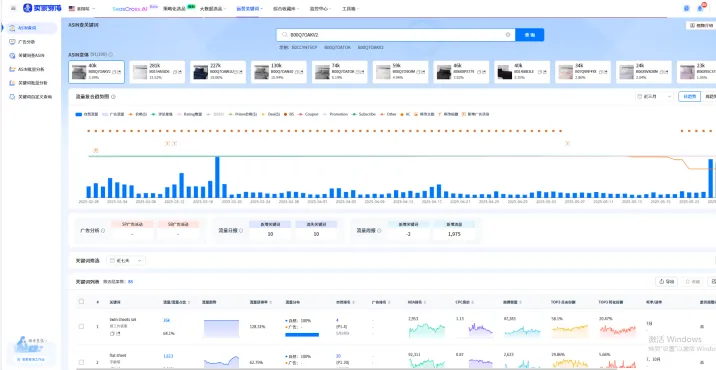Copy the ASIN on the 59k product card
Viewport: 716px width, 370px height.
tap(418, 72)
